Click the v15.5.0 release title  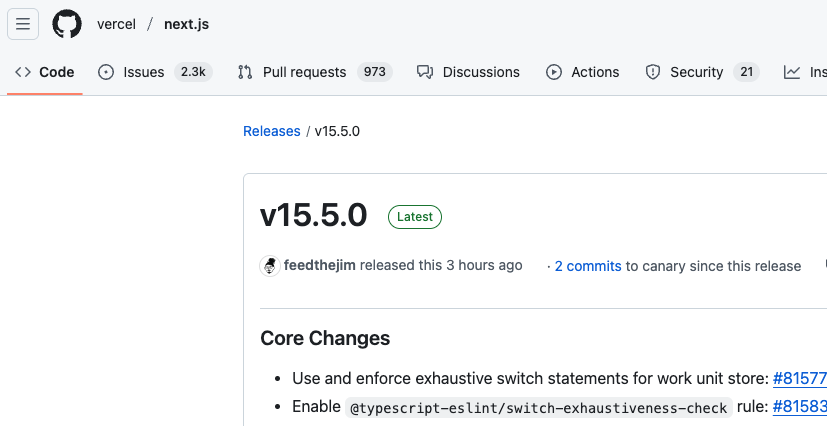[314, 216]
